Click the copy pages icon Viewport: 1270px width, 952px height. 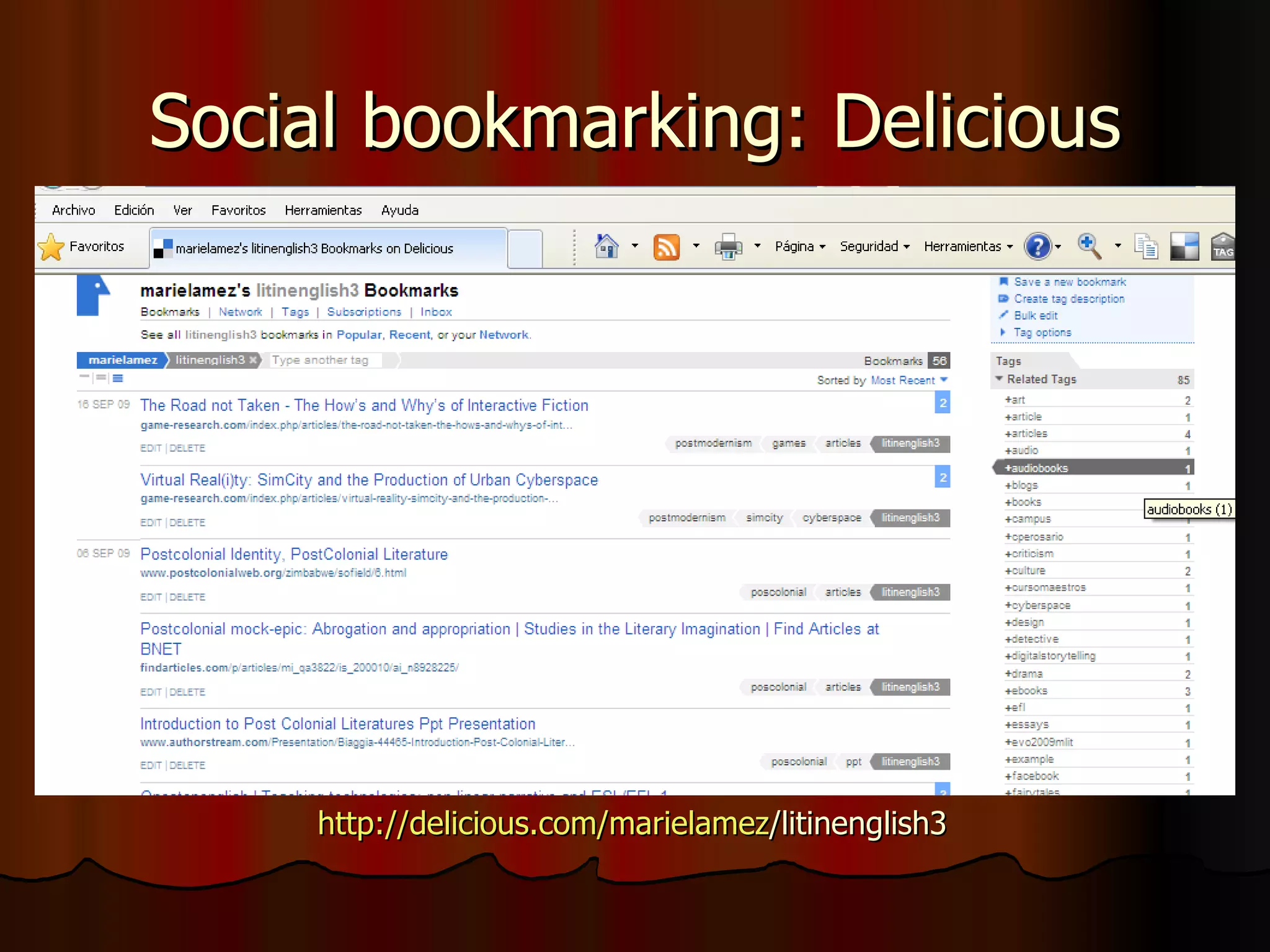click(x=1146, y=247)
